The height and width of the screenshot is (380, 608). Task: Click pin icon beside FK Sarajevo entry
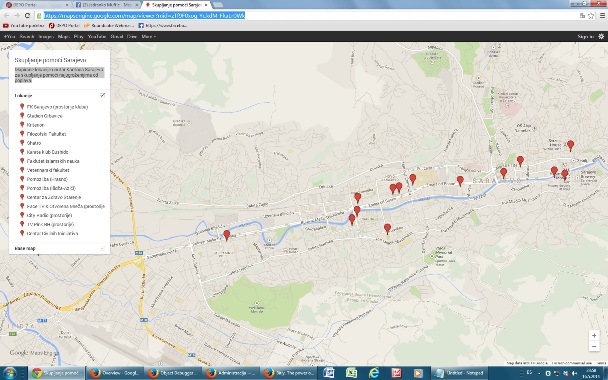[x=22, y=106]
